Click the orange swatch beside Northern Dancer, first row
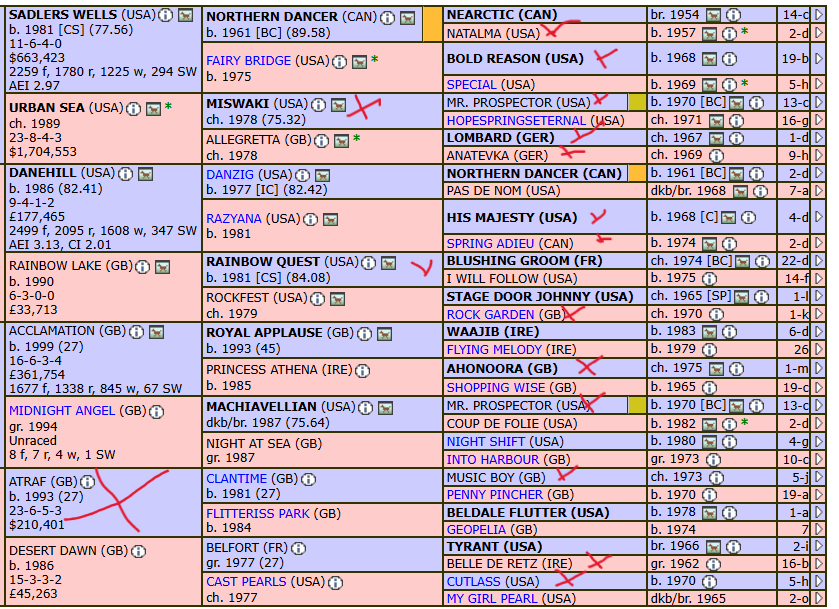839x609 pixels. coord(431,24)
